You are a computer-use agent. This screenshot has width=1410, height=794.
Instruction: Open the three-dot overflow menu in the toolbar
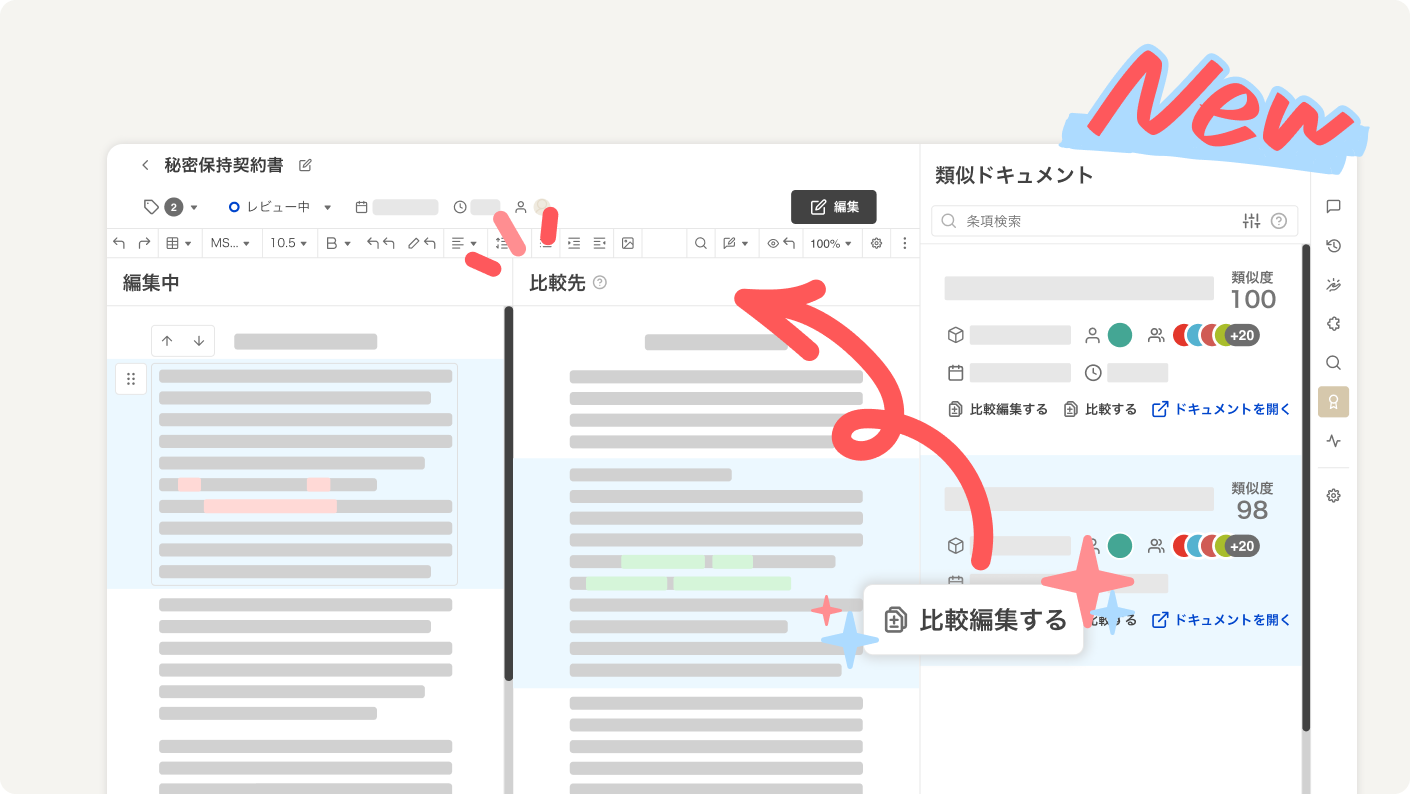coord(904,242)
